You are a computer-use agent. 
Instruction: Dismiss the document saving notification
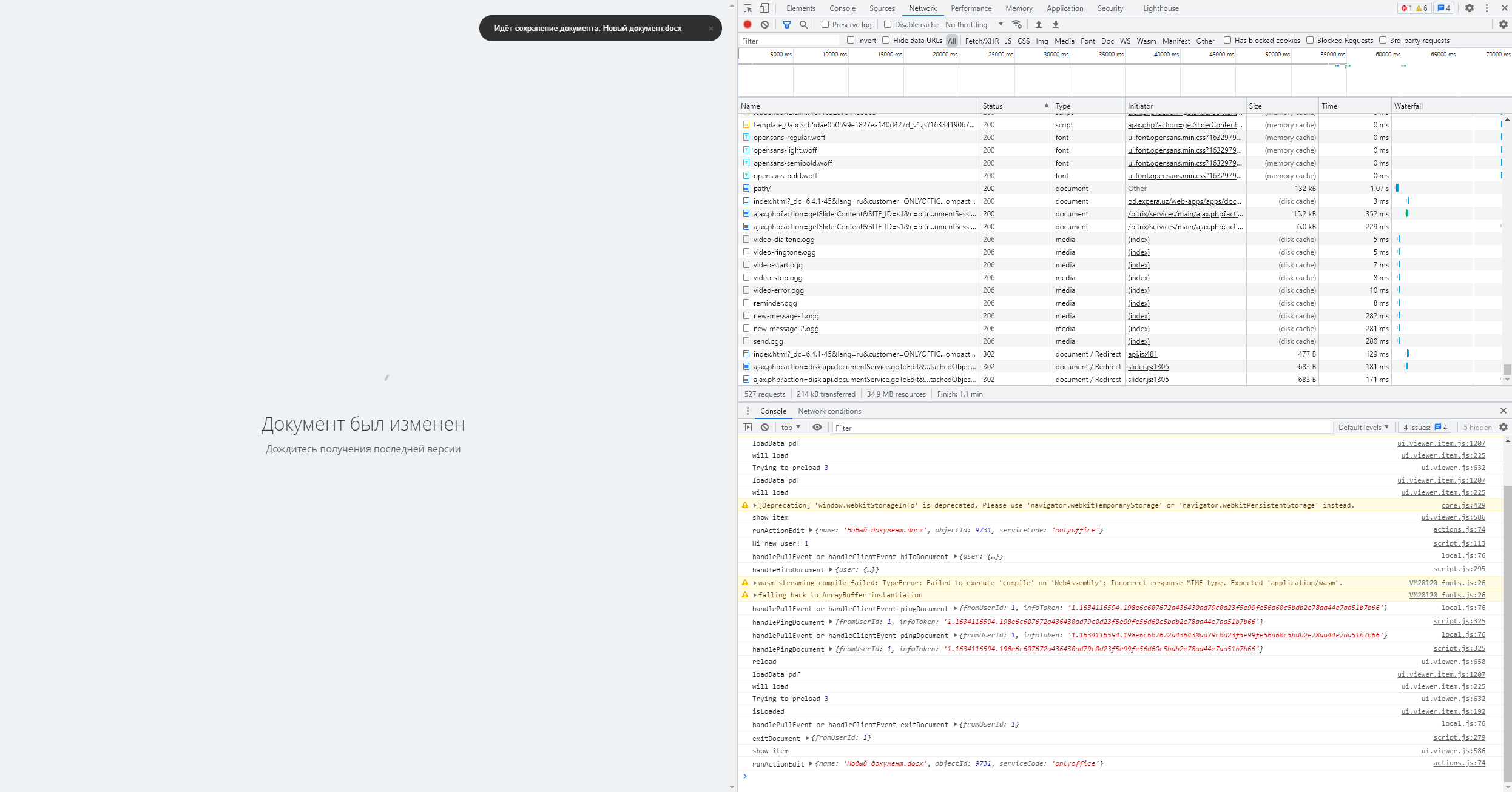click(710, 29)
